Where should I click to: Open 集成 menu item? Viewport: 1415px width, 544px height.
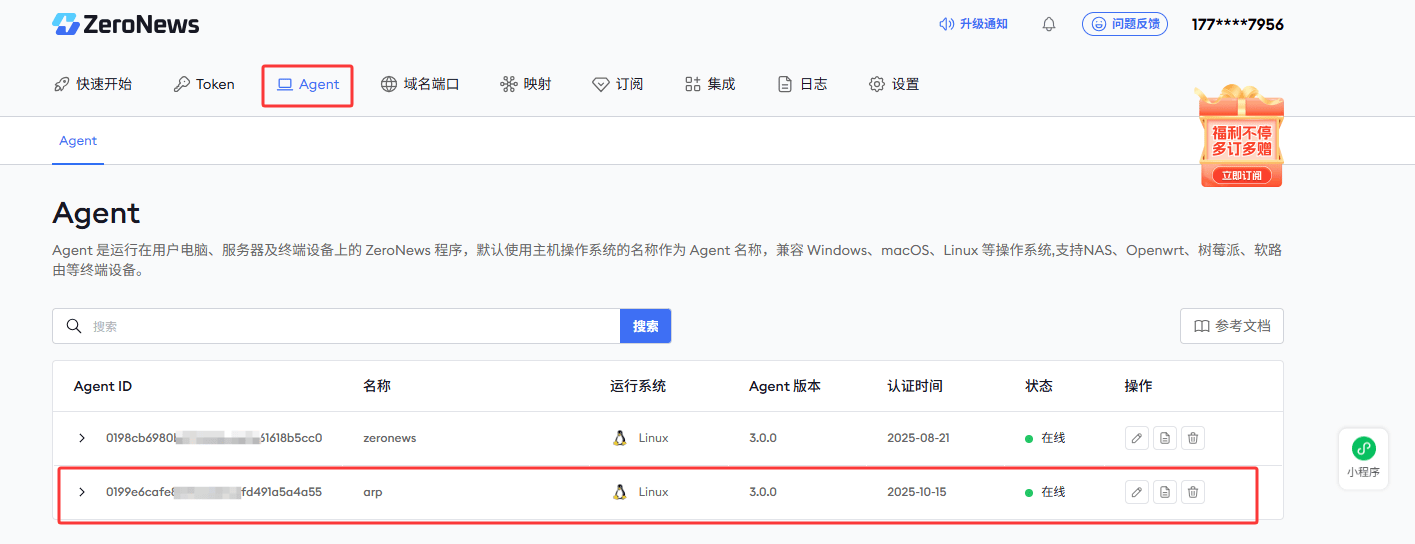[x=710, y=84]
